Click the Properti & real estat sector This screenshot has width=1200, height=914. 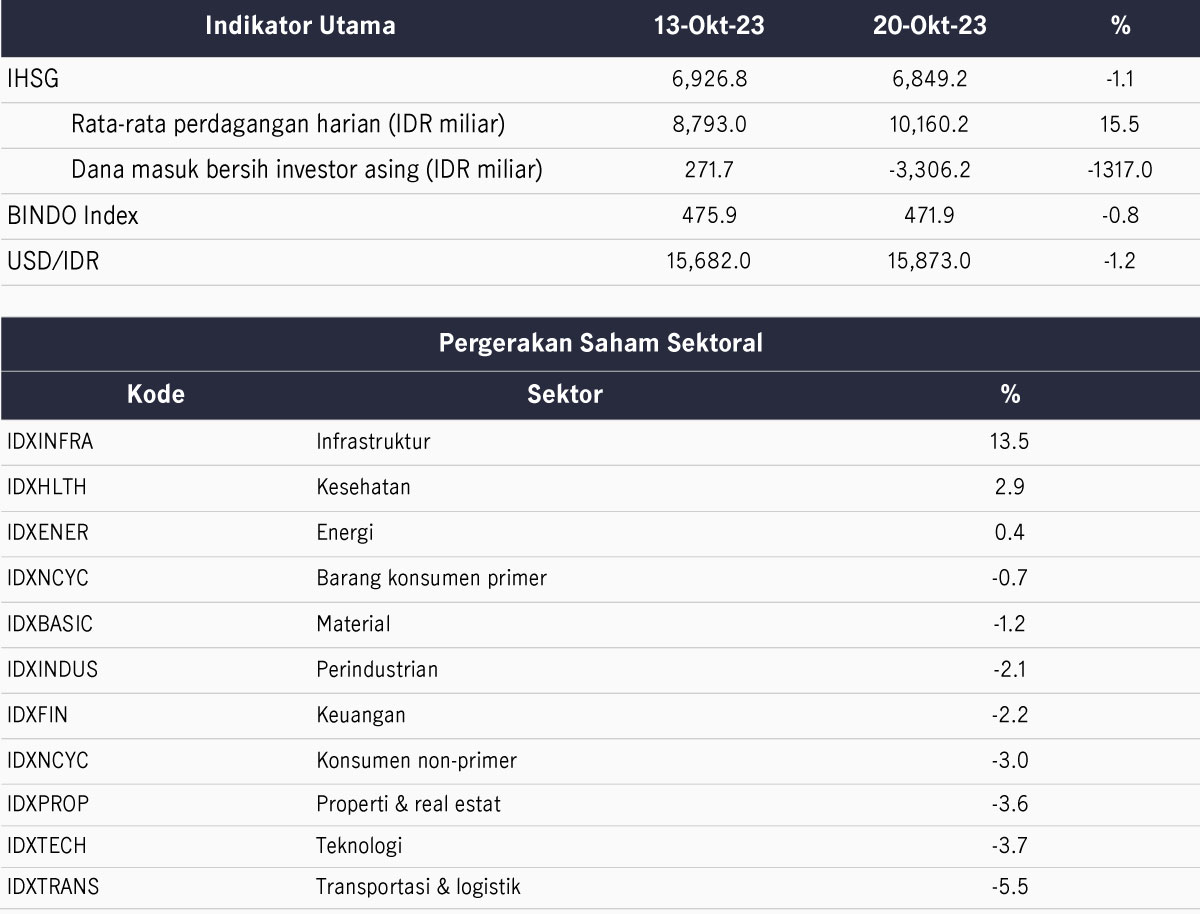(x=408, y=804)
